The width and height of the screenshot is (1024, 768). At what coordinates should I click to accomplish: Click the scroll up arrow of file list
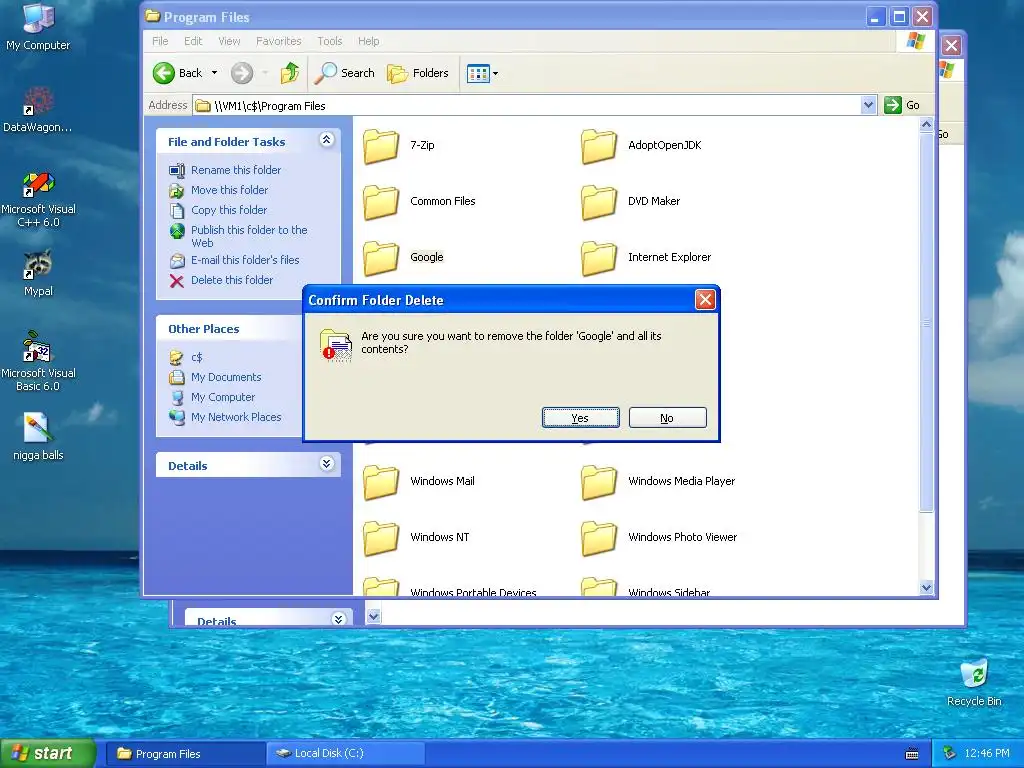pyautogui.click(x=926, y=124)
